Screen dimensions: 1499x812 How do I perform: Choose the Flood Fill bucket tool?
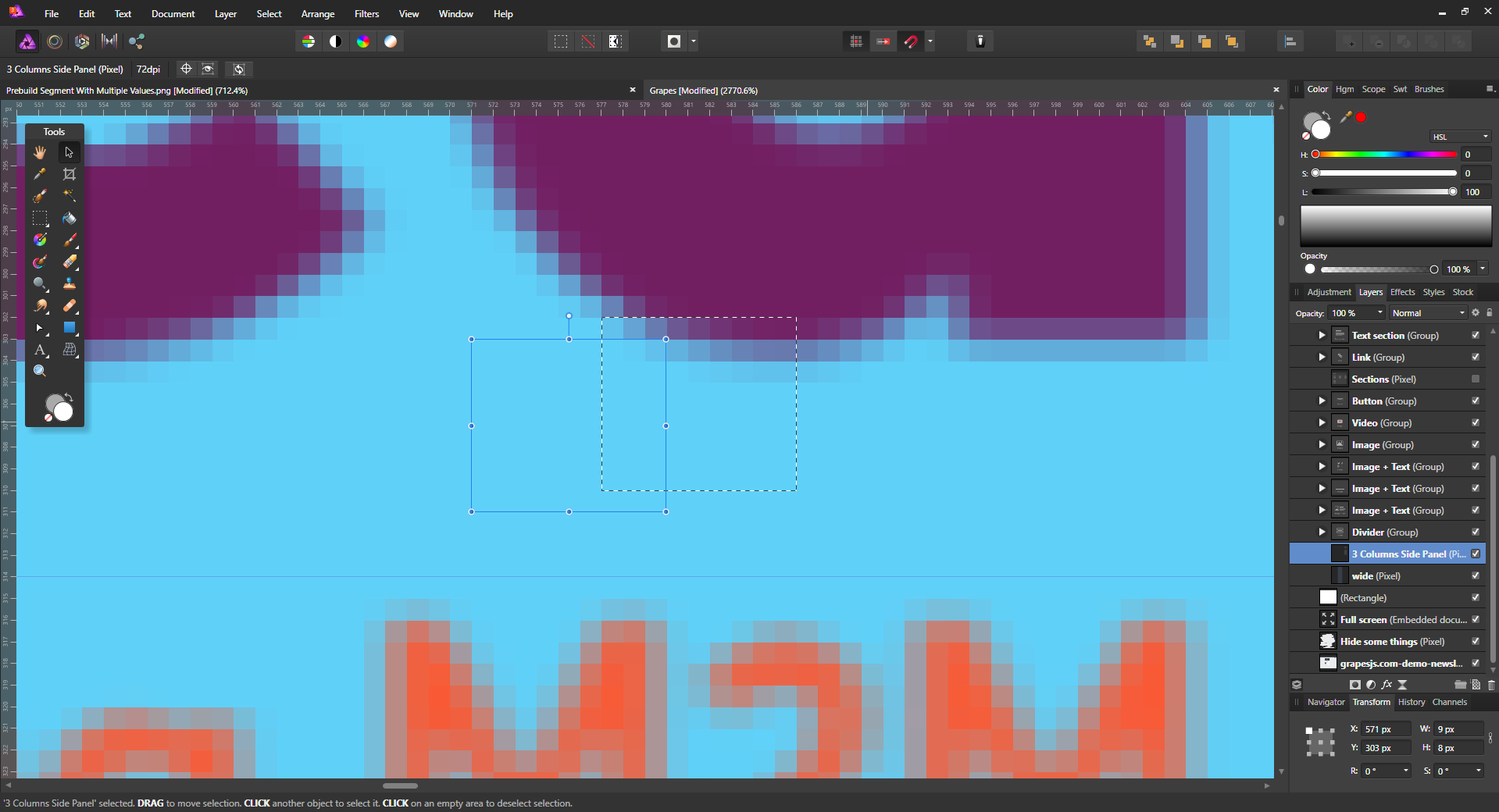click(70, 218)
